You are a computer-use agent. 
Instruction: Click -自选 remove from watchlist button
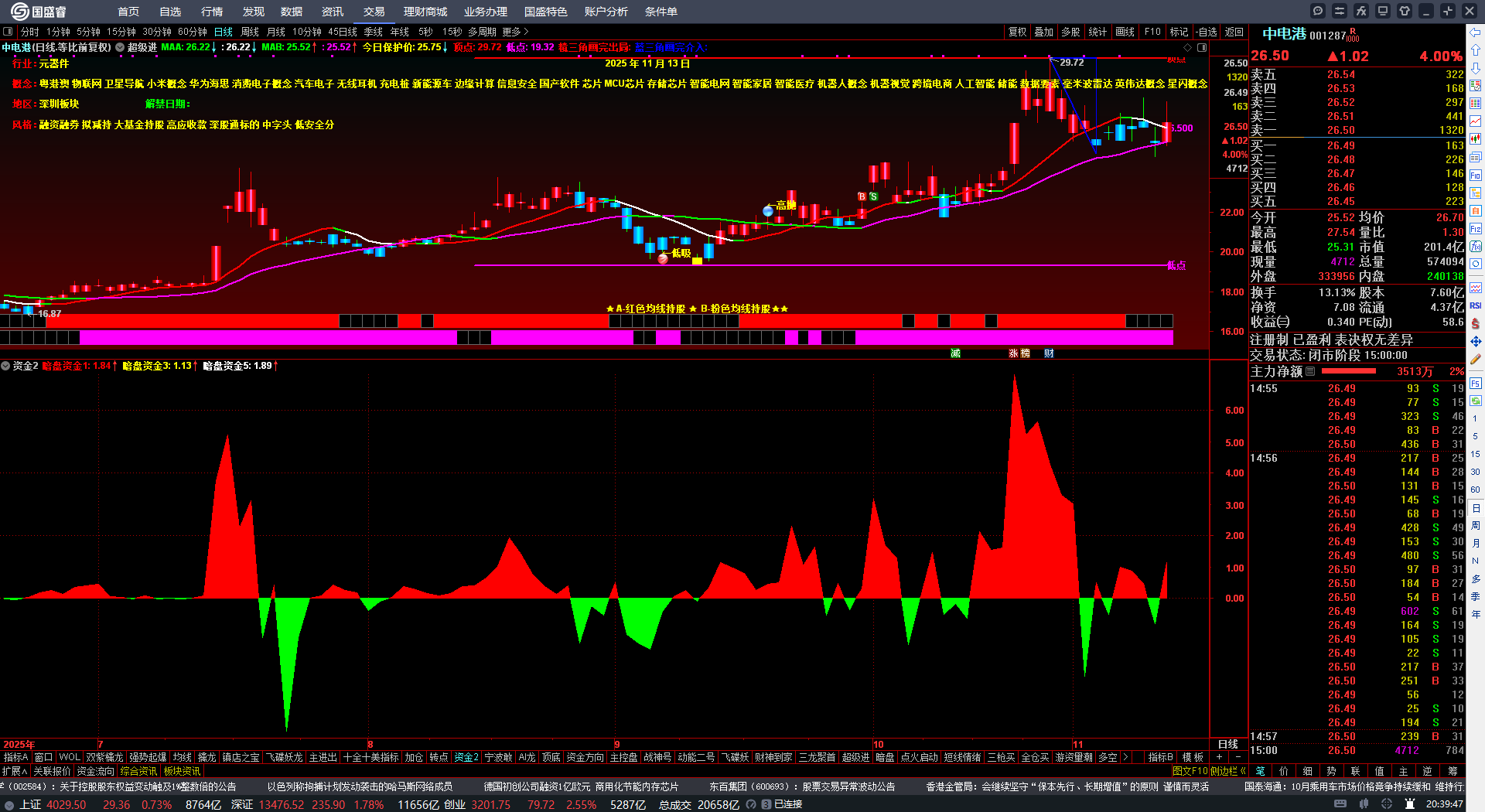[x=1207, y=32]
